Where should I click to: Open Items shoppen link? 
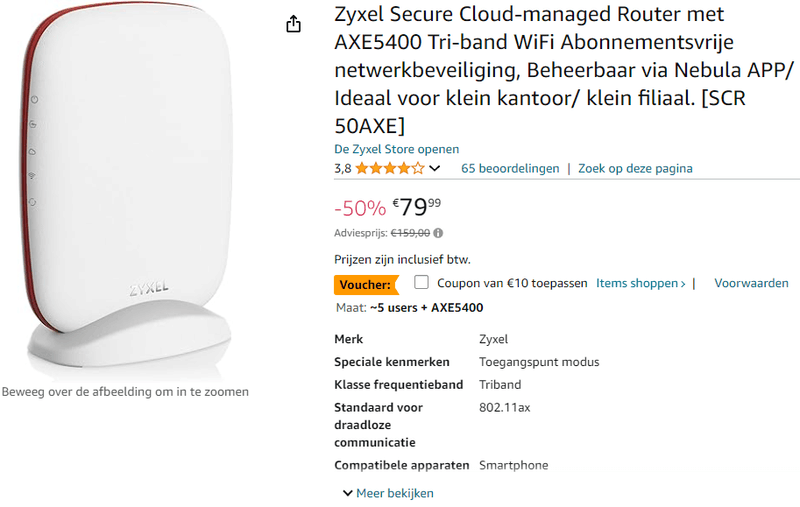point(641,284)
